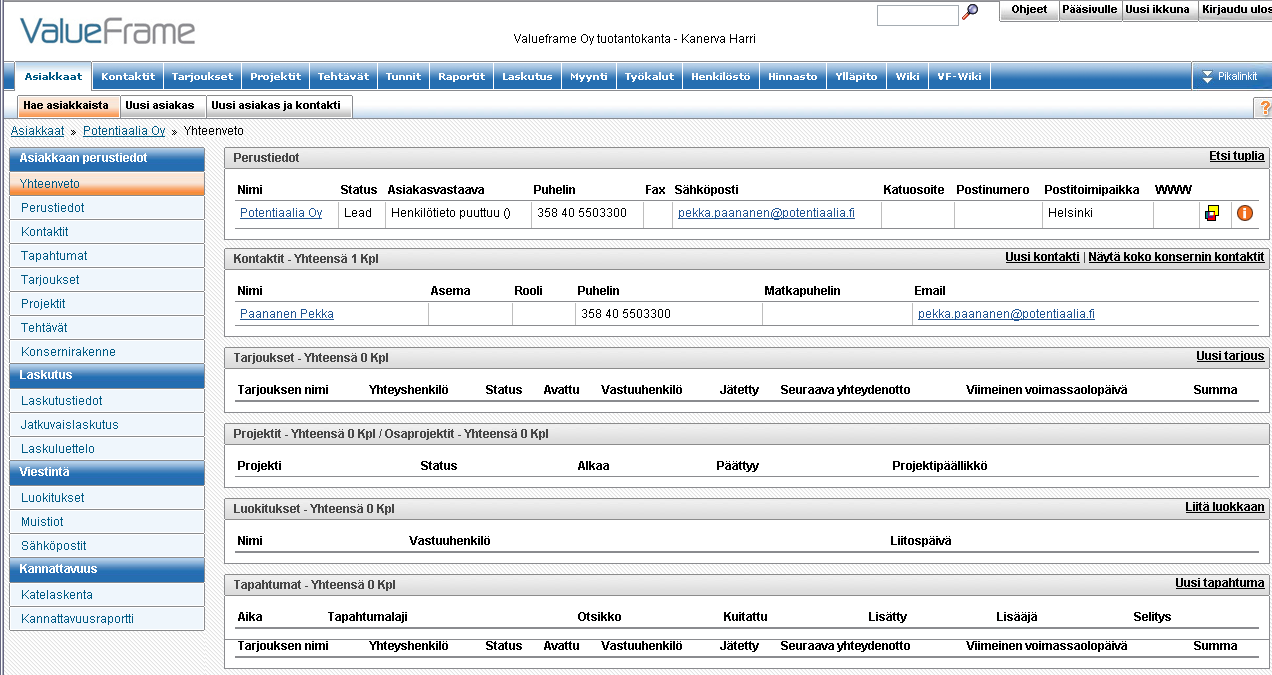This screenshot has width=1272, height=675.
Task: Open the Laskutus main tab
Action: tap(527, 76)
